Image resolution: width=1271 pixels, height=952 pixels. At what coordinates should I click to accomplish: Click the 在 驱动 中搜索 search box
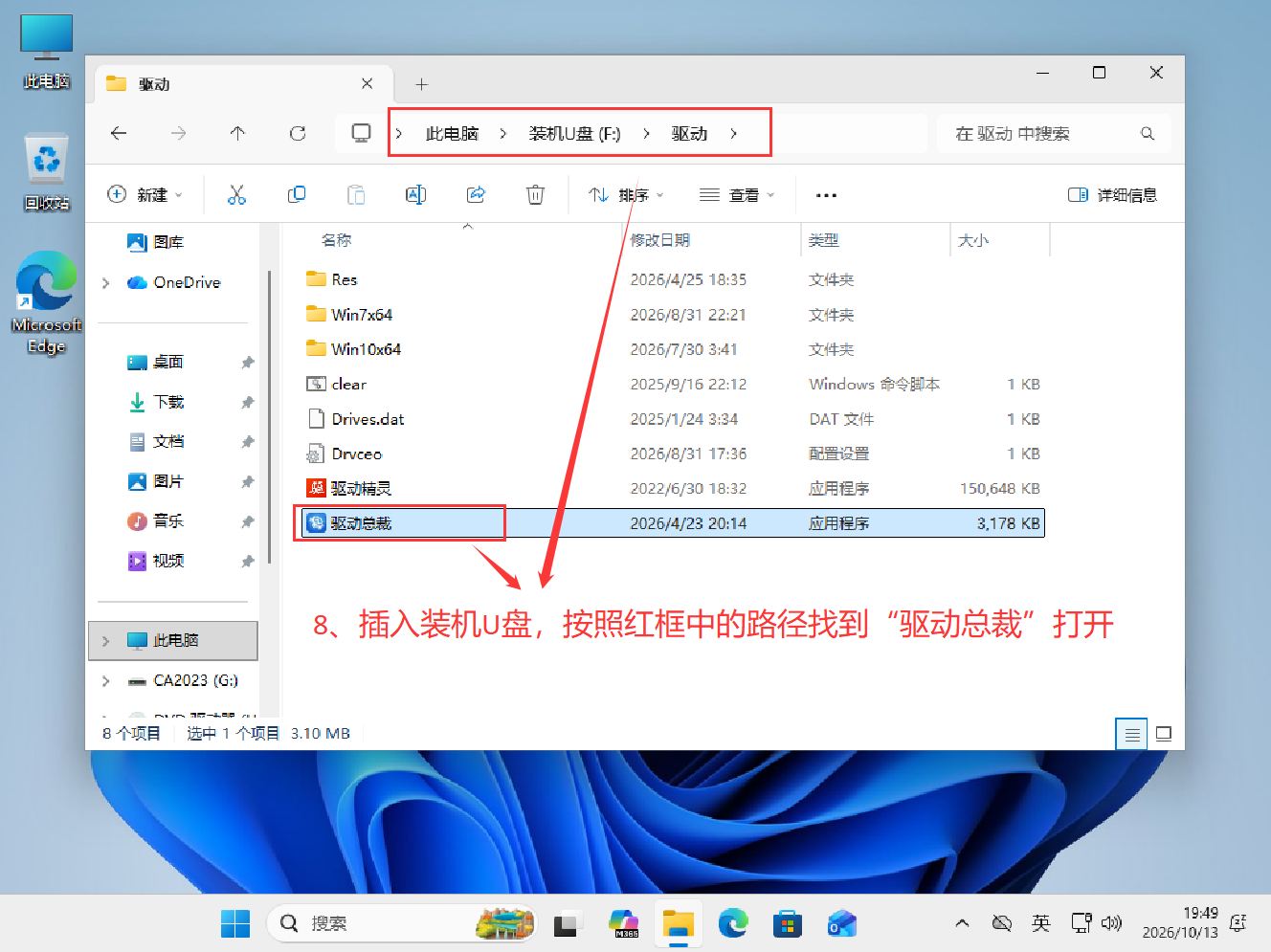1053,134
